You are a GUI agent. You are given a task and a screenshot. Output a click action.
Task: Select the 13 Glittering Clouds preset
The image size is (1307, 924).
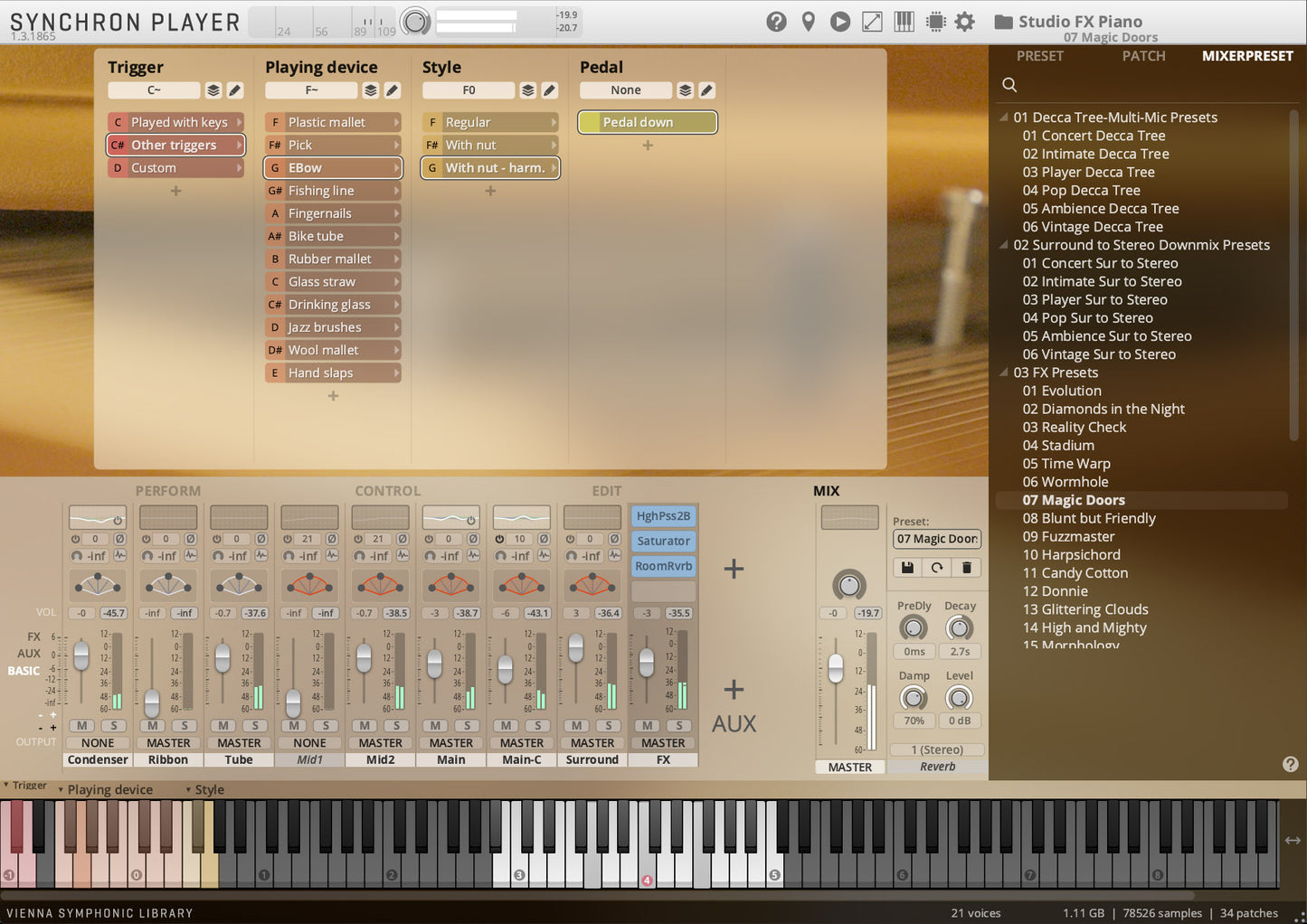click(1084, 608)
